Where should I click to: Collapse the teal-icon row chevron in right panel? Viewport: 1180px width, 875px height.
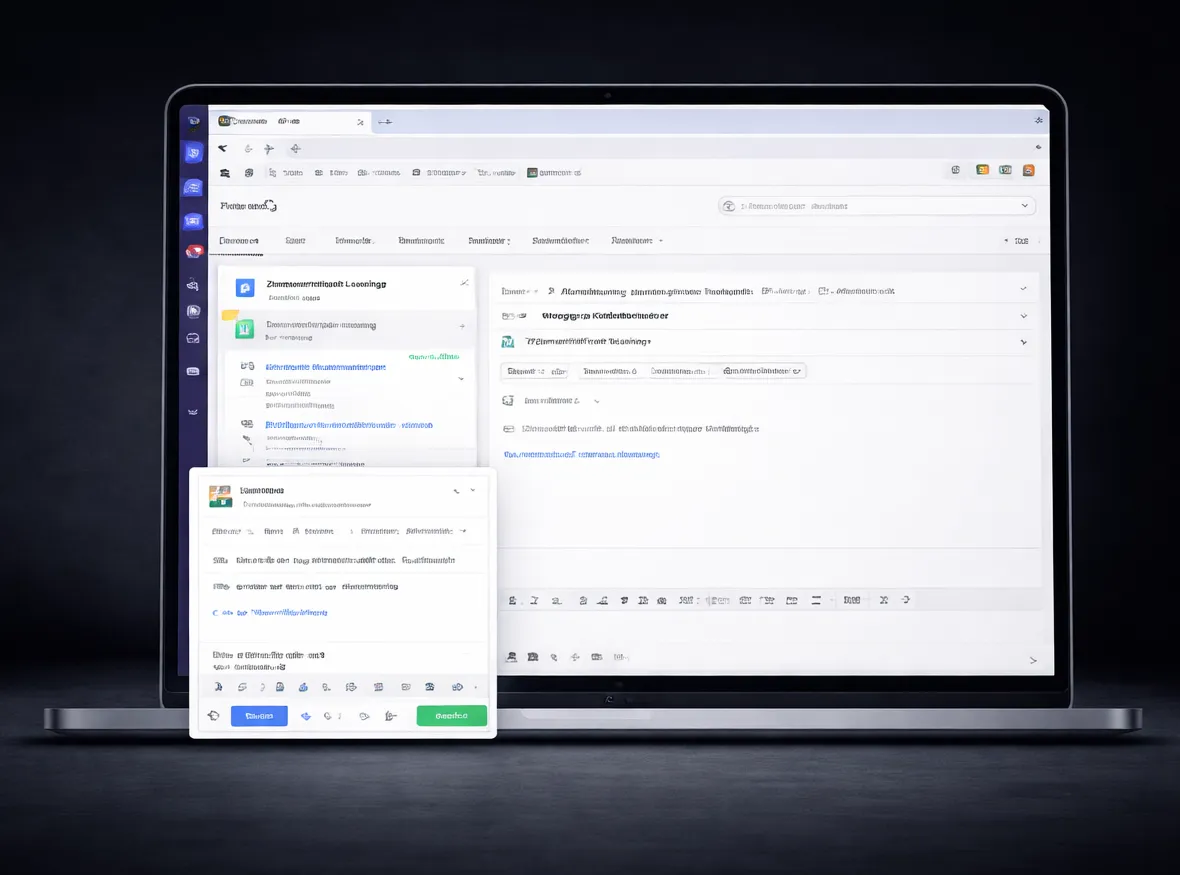(x=1023, y=342)
